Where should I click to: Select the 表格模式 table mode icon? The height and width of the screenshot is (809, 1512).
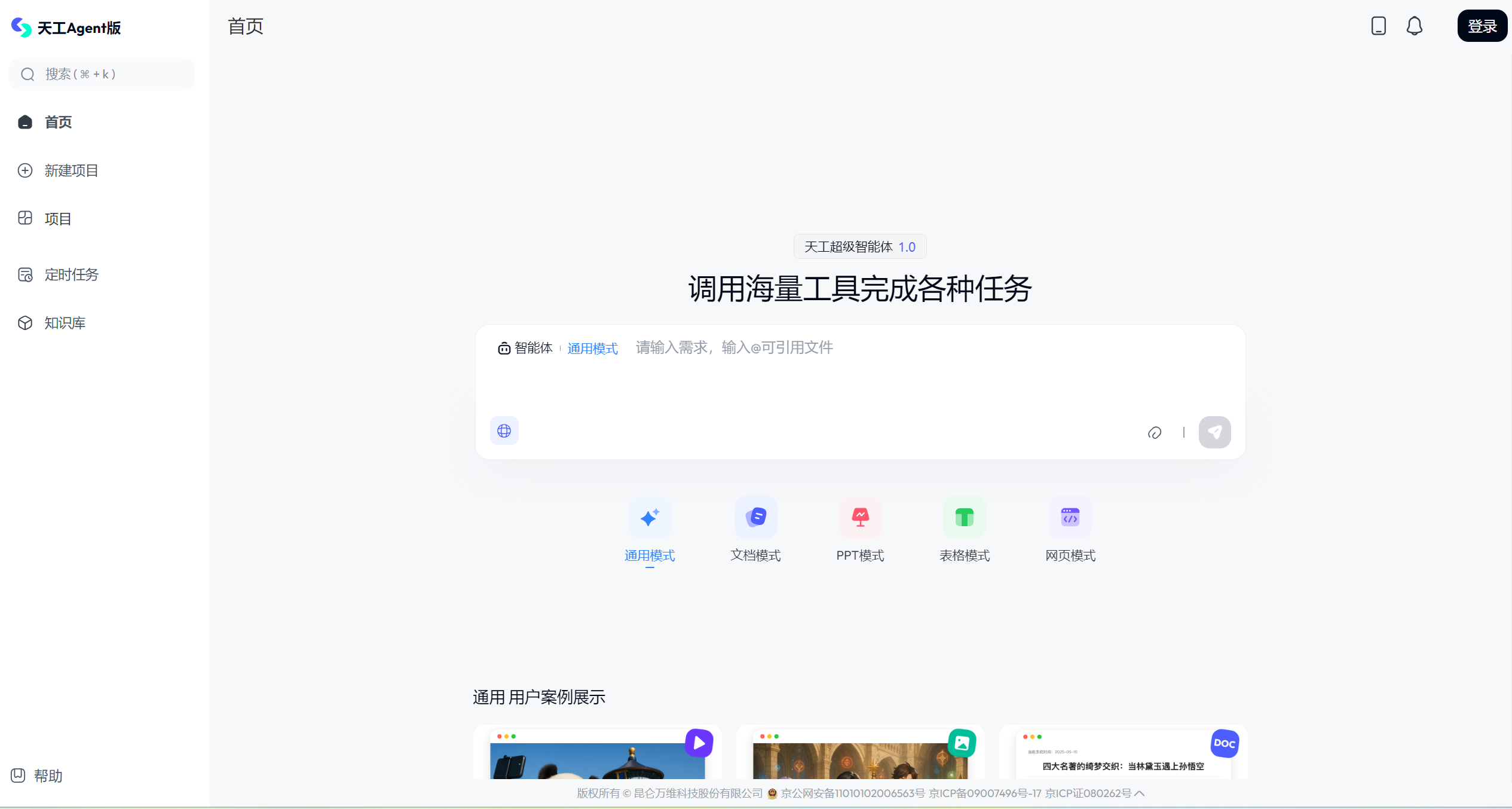click(x=964, y=517)
